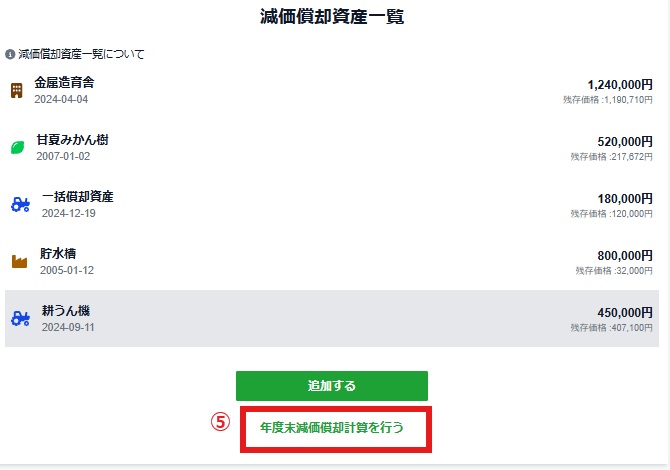Click the 520,000円 acquisition amount

[624, 142]
